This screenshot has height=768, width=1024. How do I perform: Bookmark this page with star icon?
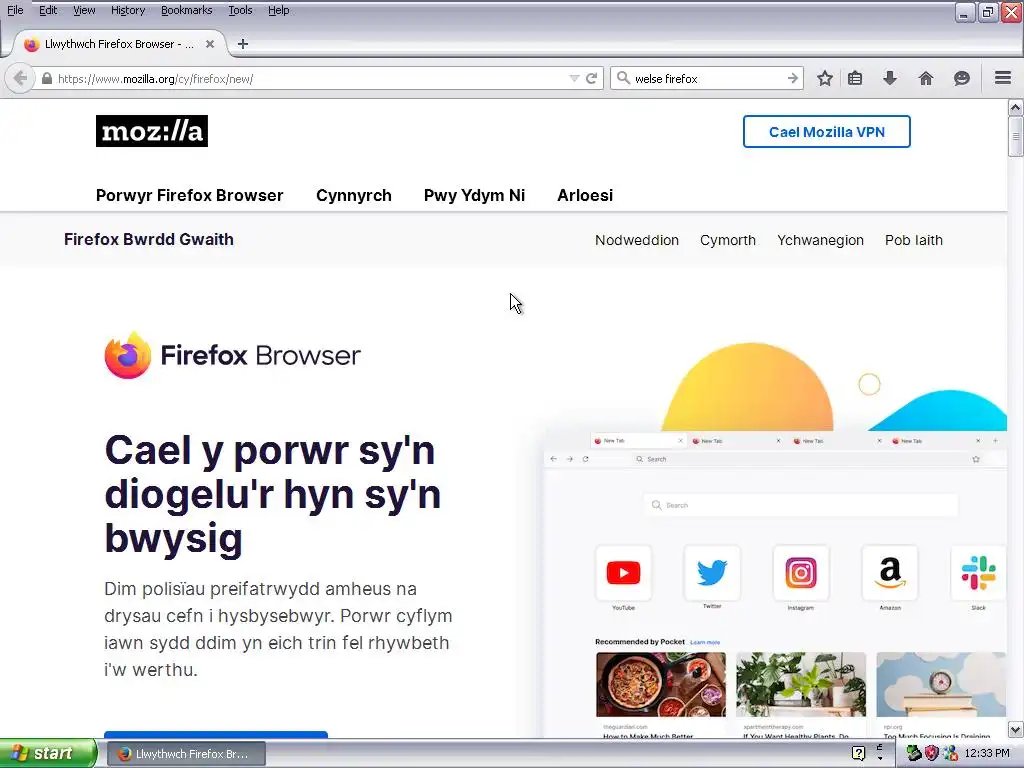(825, 78)
